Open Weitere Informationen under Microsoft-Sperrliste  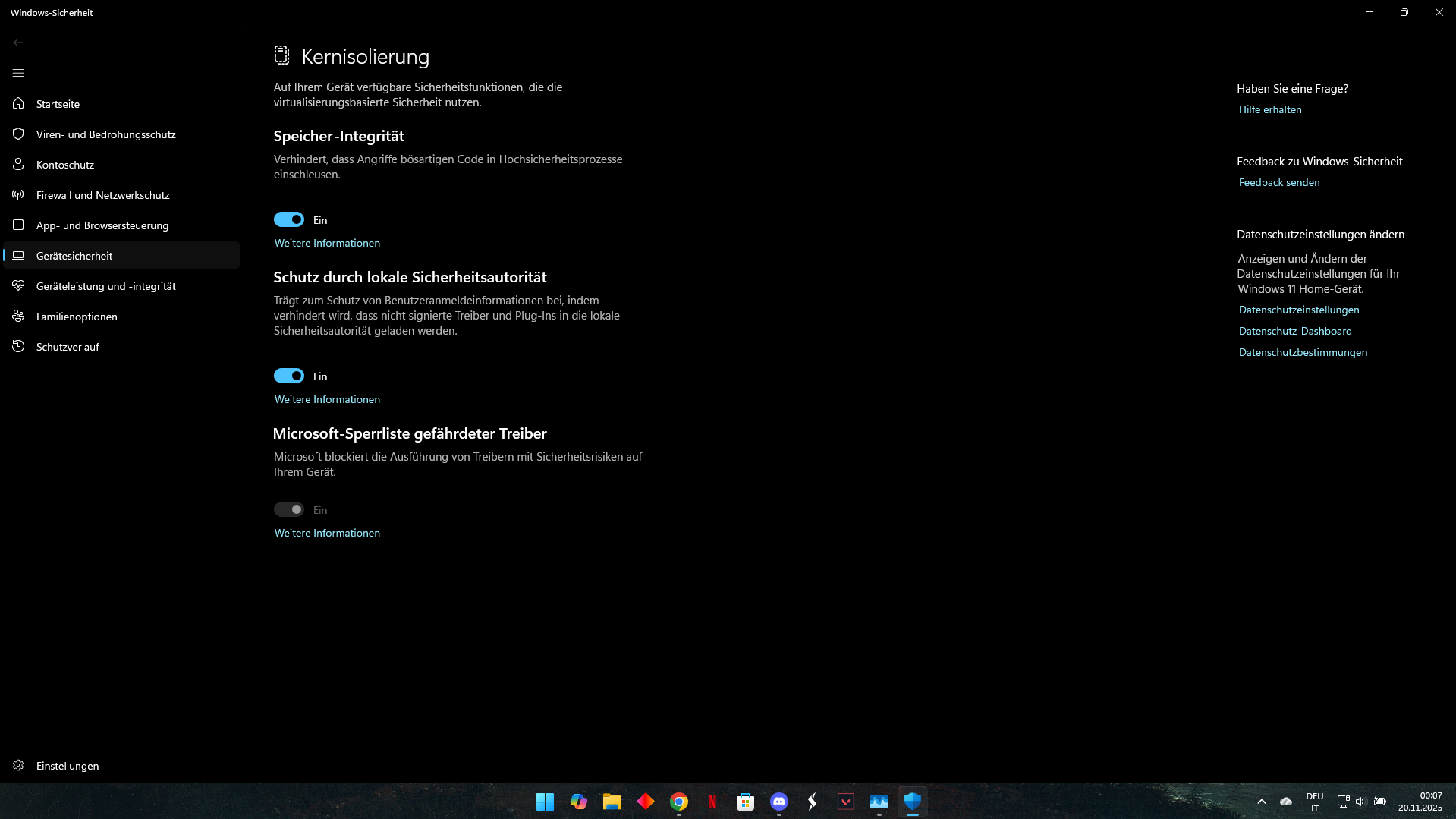pos(327,533)
